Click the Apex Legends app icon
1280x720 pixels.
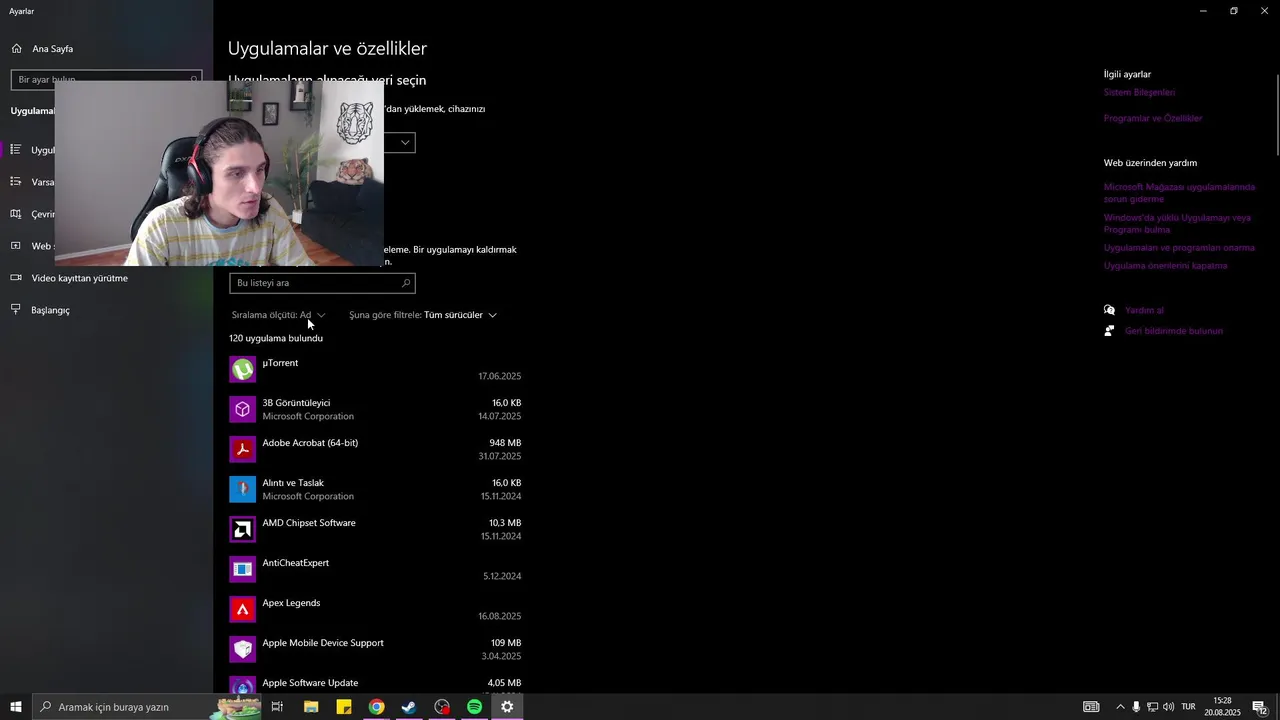point(242,609)
